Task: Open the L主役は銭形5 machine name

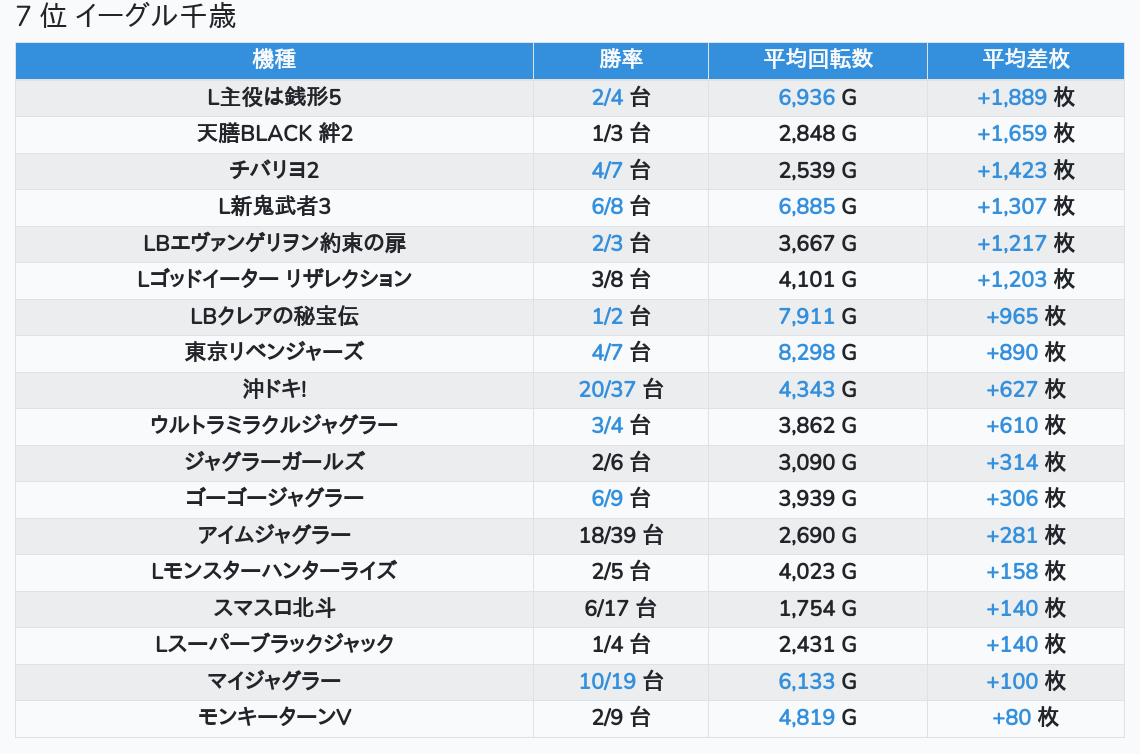Action: (x=274, y=97)
